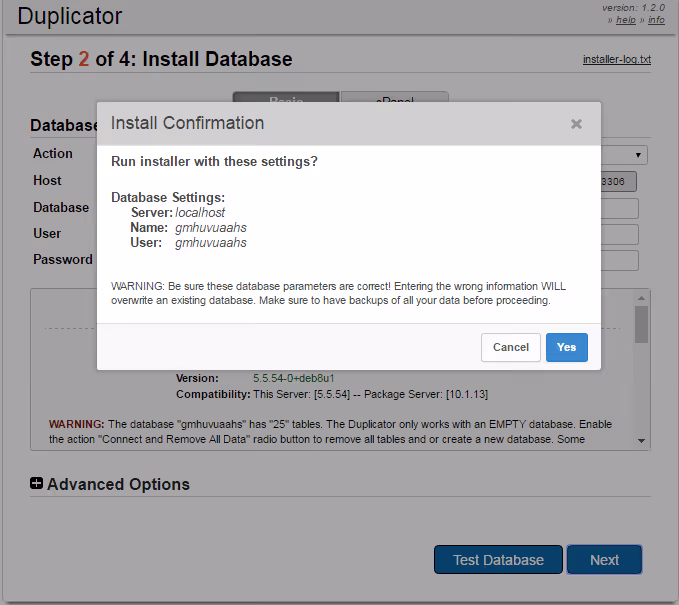Click the Compatibility line text
Viewport: 679px width, 605px height.
(x=332, y=395)
